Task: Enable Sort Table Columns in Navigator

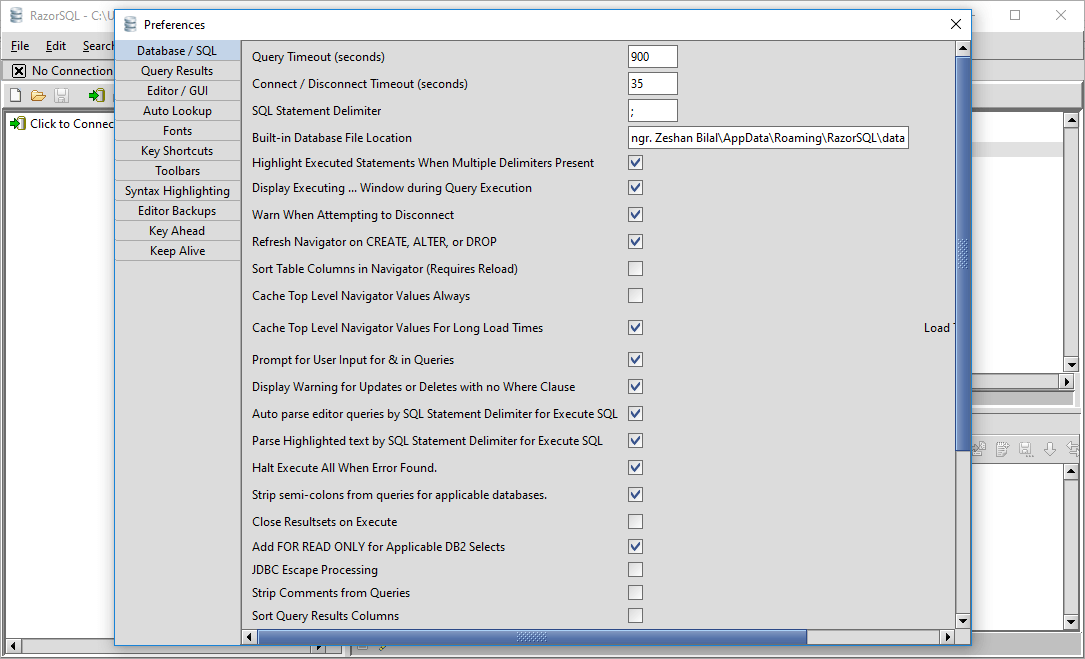Action: coord(635,269)
